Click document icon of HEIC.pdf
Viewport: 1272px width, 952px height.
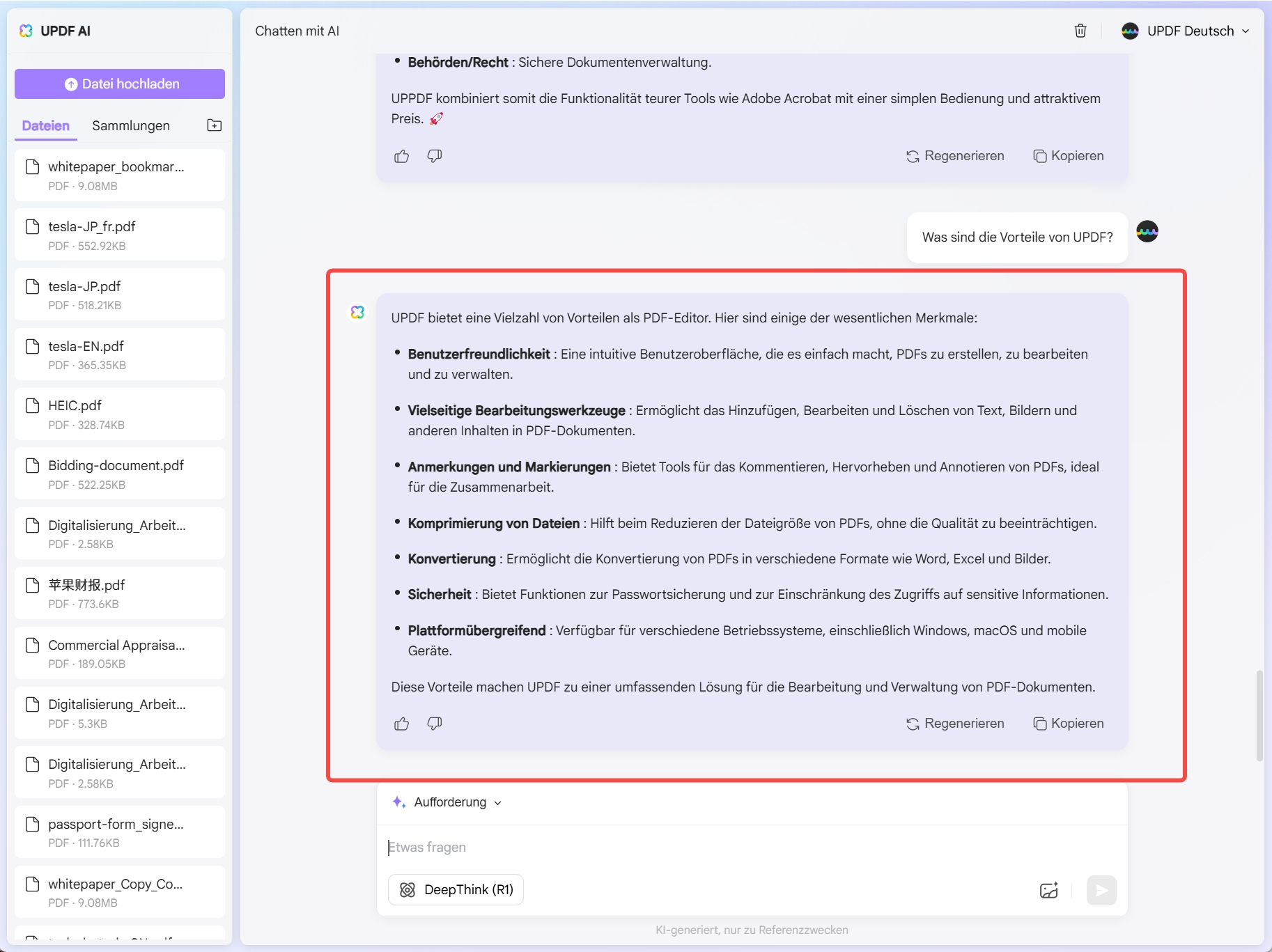point(32,405)
